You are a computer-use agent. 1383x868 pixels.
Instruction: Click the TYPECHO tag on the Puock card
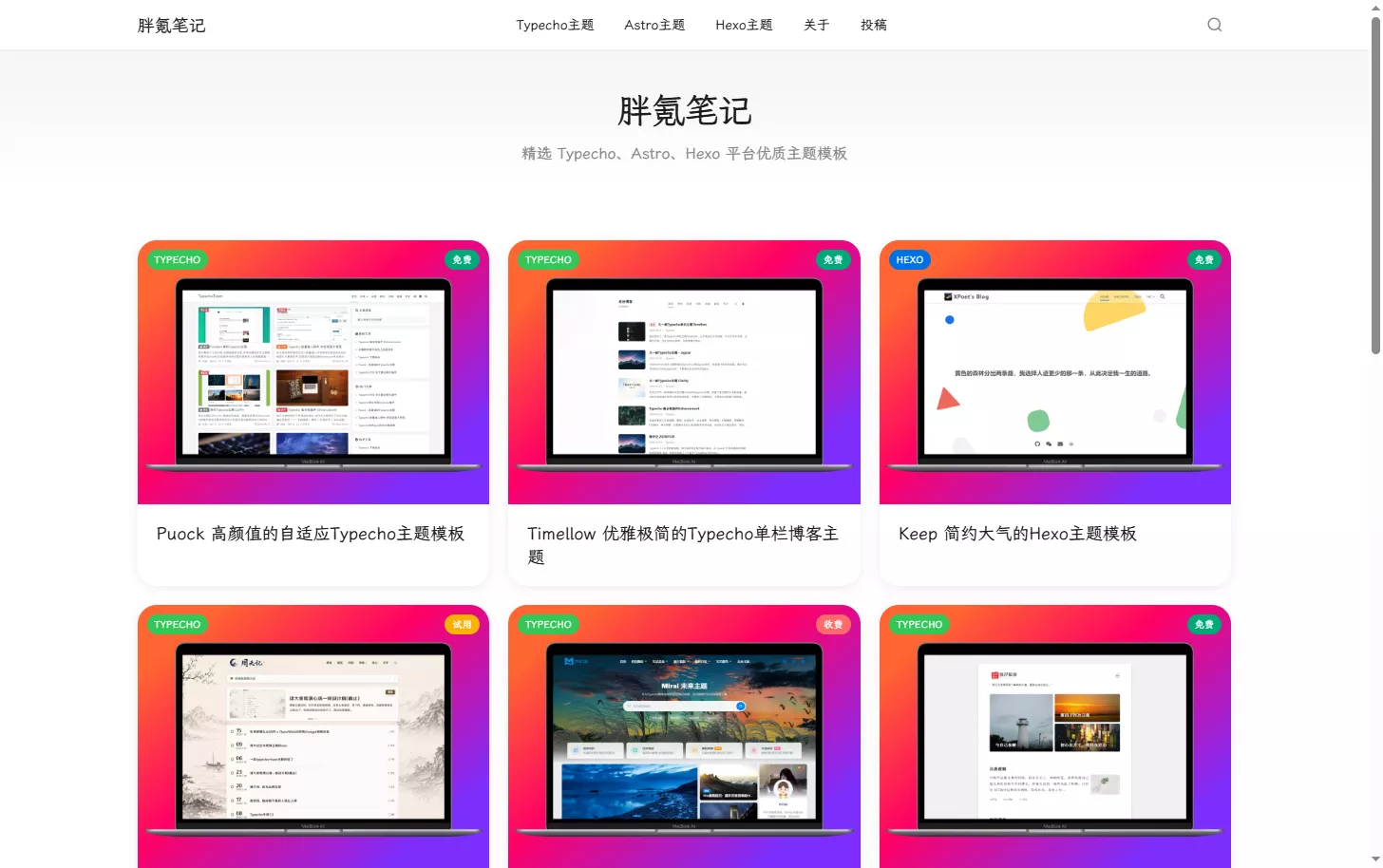pos(177,259)
